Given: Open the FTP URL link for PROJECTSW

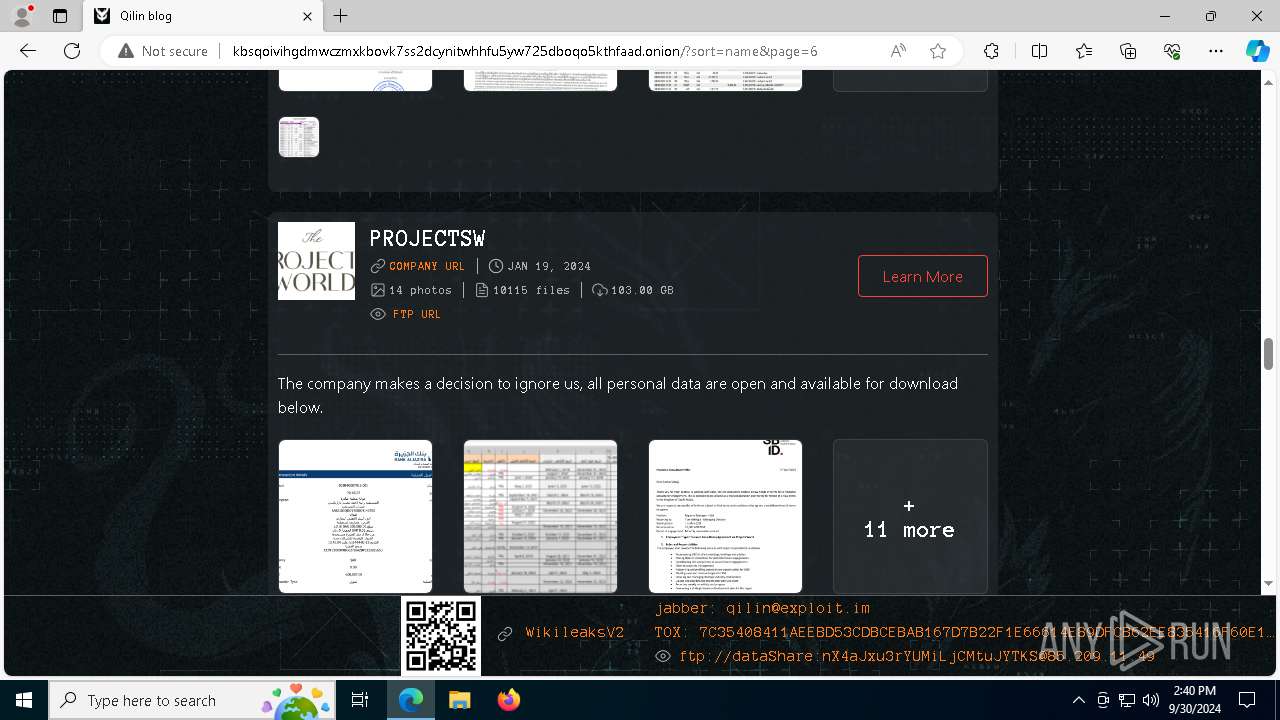Looking at the screenshot, I should point(417,314).
